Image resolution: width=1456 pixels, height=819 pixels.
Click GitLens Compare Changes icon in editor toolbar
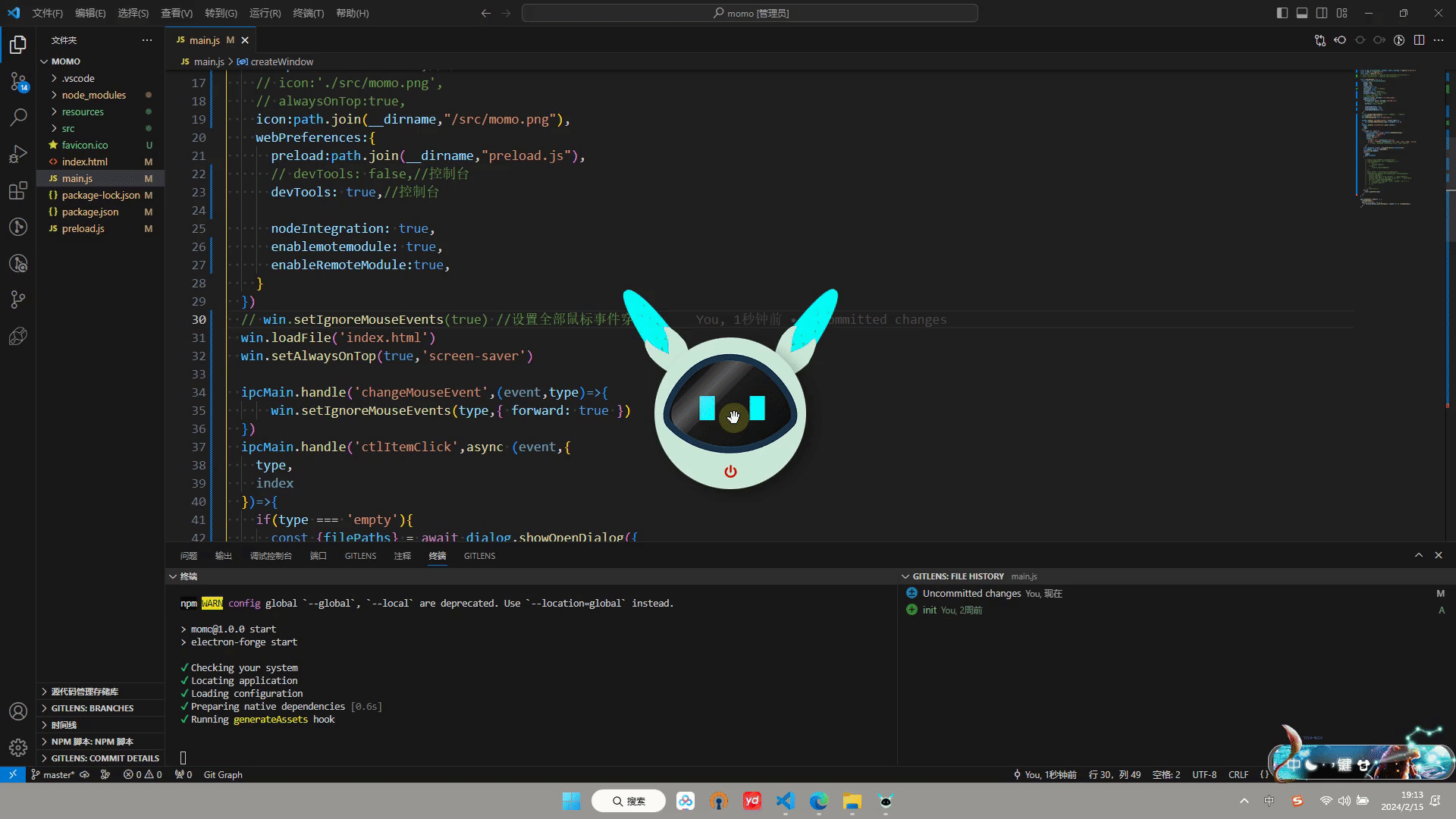click(x=1320, y=40)
